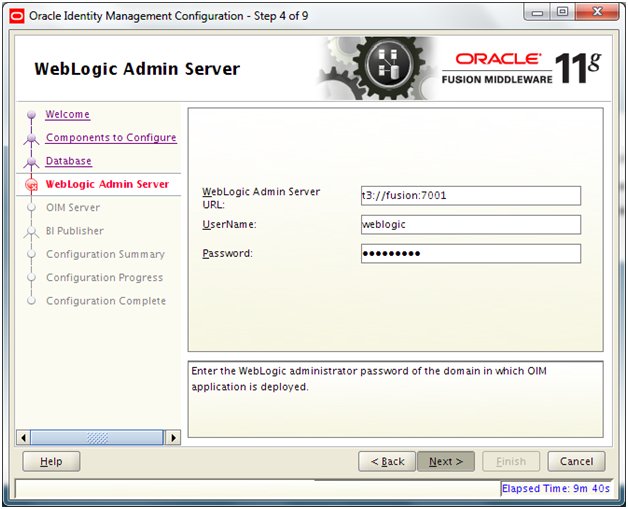Viewport: 628px width, 509px height.
Task: Click the red WebLogic Admin Server step icon
Action: 31,185
